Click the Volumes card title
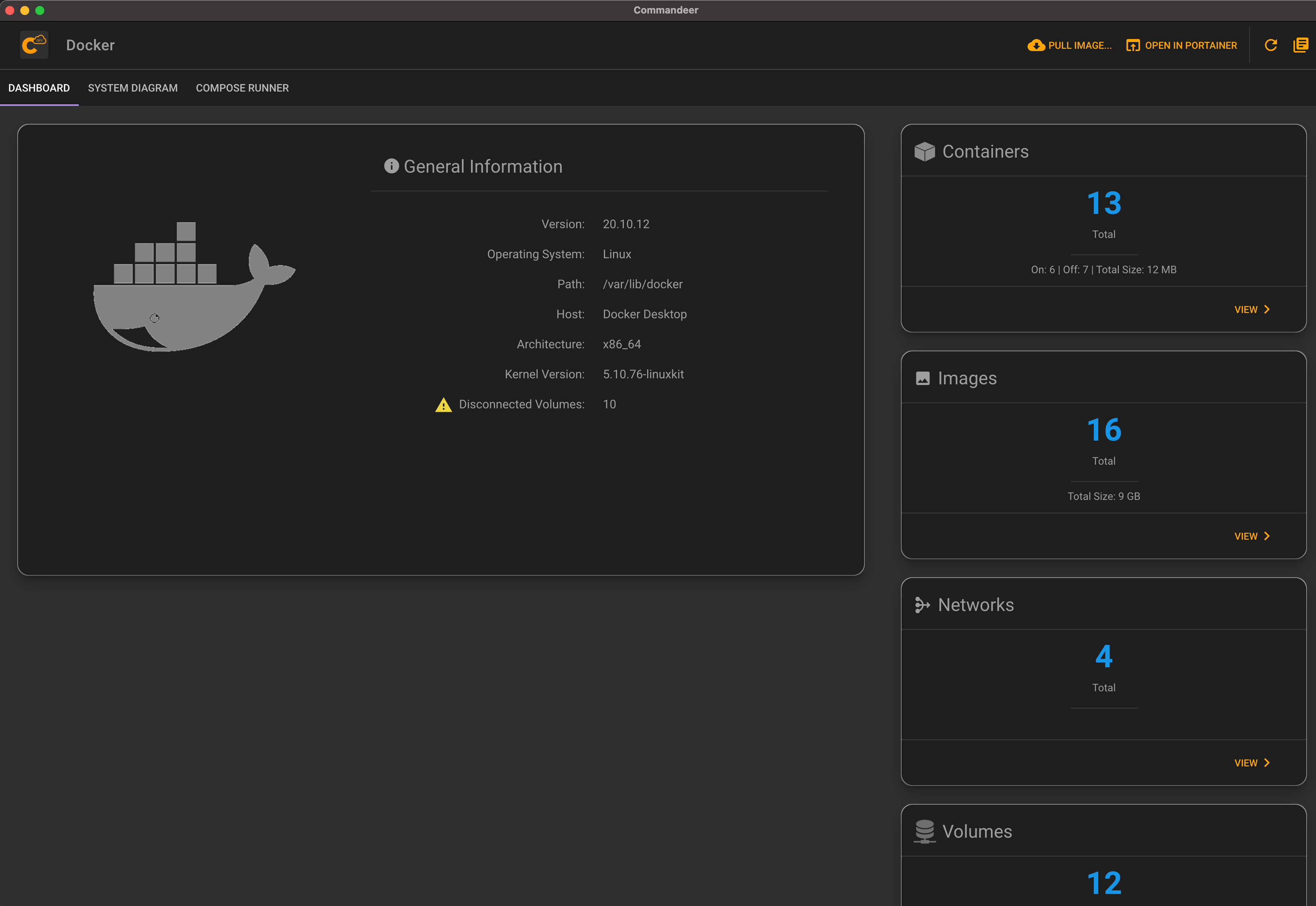This screenshot has width=1316, height=906. point(977,832)
